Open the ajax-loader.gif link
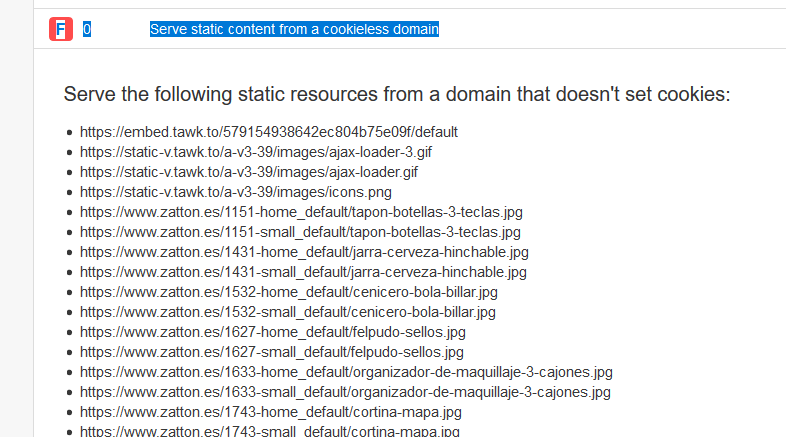This screenshot has width=786, height=437. click(249, 172)
